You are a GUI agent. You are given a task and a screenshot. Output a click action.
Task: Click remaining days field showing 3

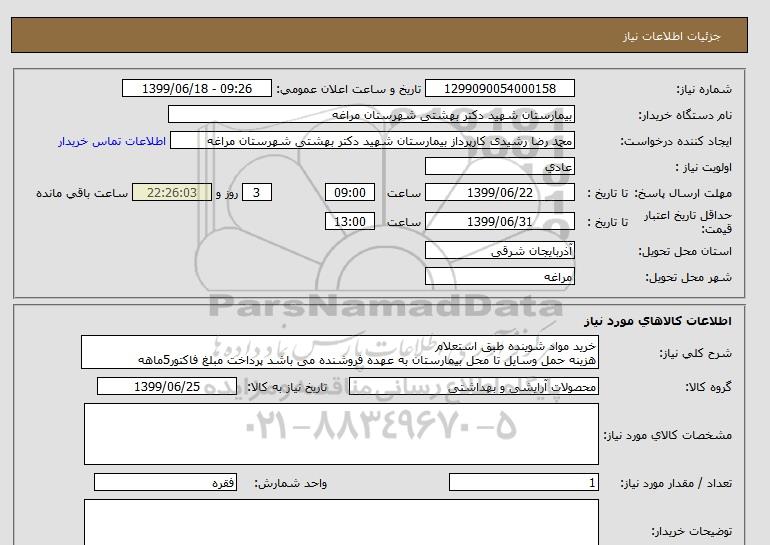[256, 192]
